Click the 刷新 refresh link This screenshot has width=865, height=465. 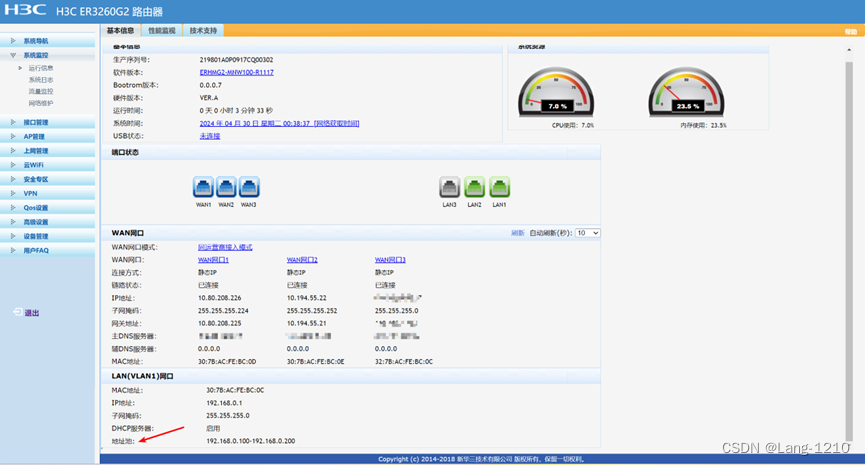point(517,233)
